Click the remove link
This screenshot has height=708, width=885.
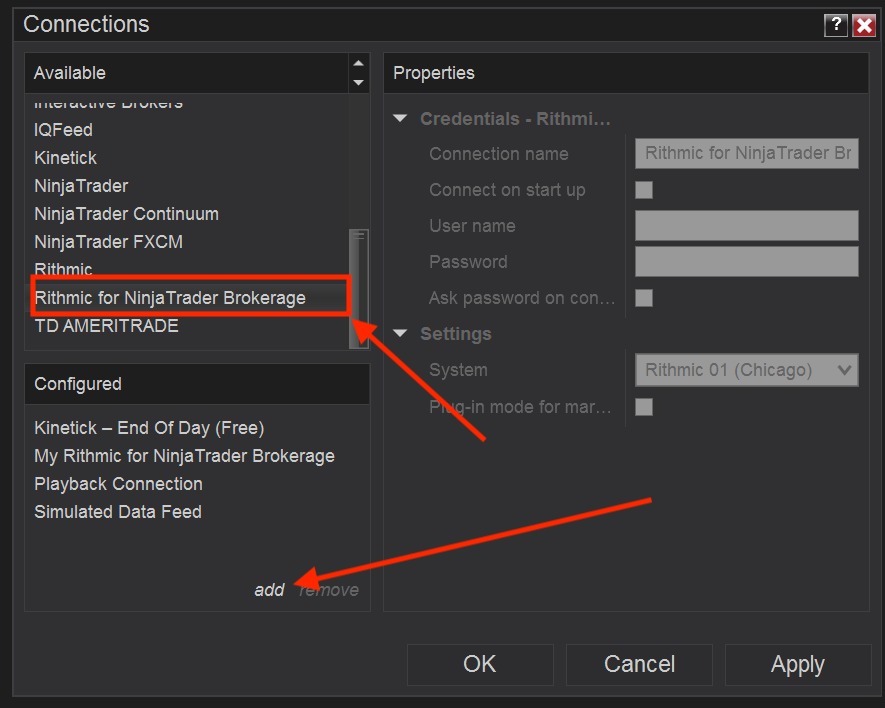click(329, 590)
